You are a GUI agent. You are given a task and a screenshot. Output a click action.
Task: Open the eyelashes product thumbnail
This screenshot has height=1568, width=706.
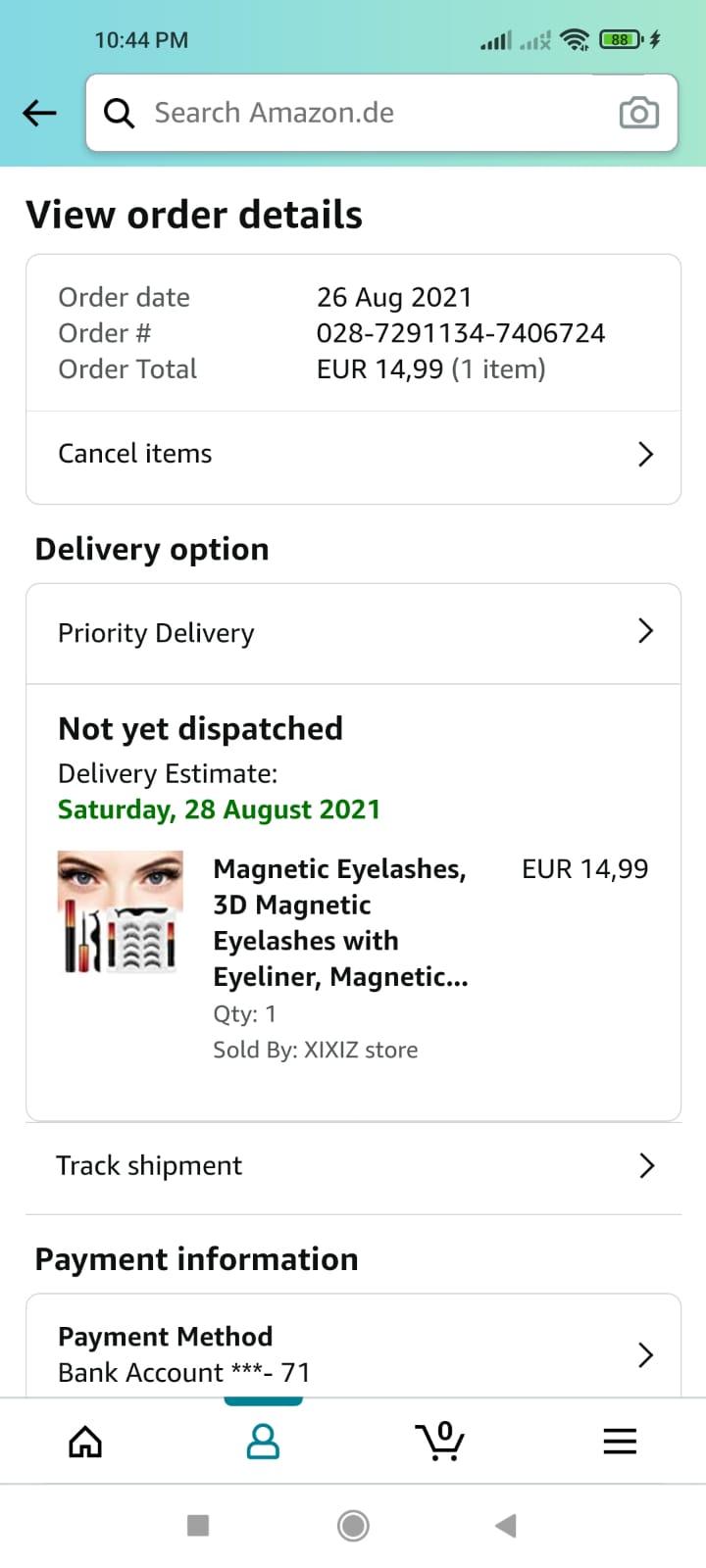pyautogui.click(x=121, y=912)
